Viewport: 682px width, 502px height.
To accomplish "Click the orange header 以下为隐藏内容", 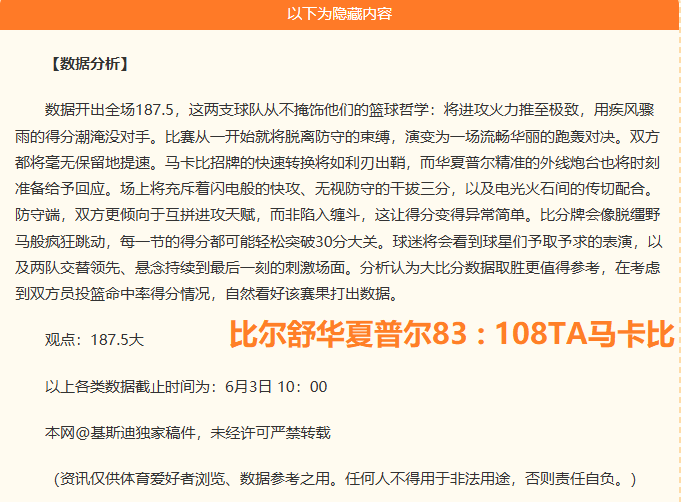I will coord(339,14).
